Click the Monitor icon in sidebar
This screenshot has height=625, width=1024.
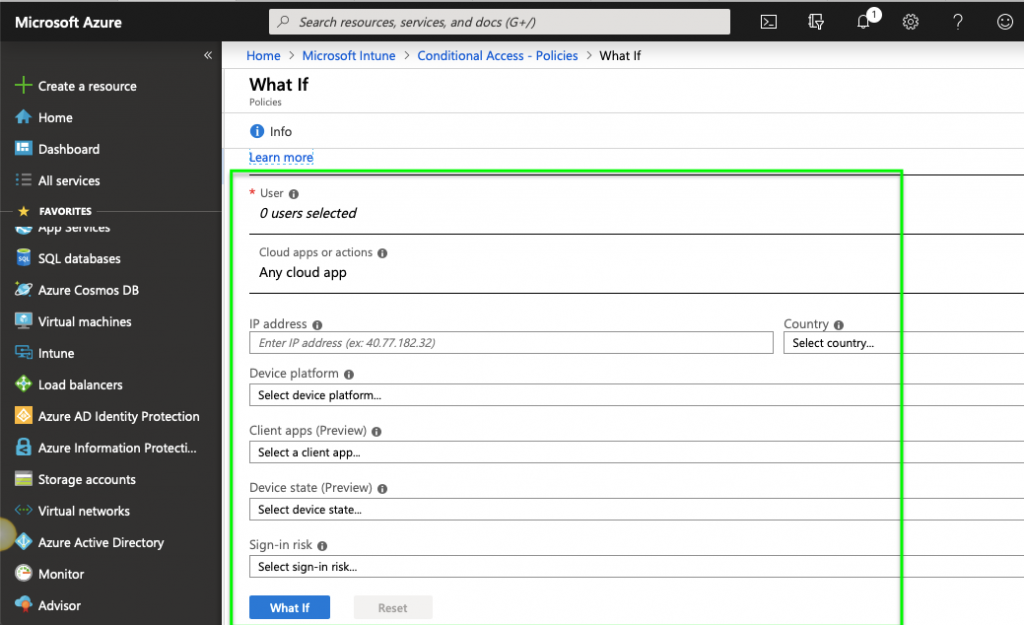pos(24,573)
